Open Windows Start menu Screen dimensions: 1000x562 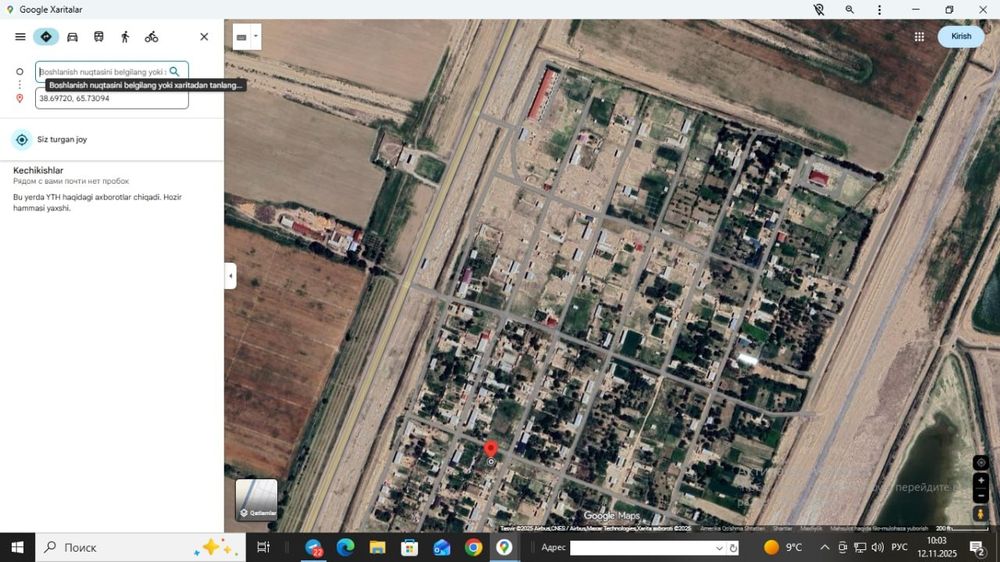[17, 547]
